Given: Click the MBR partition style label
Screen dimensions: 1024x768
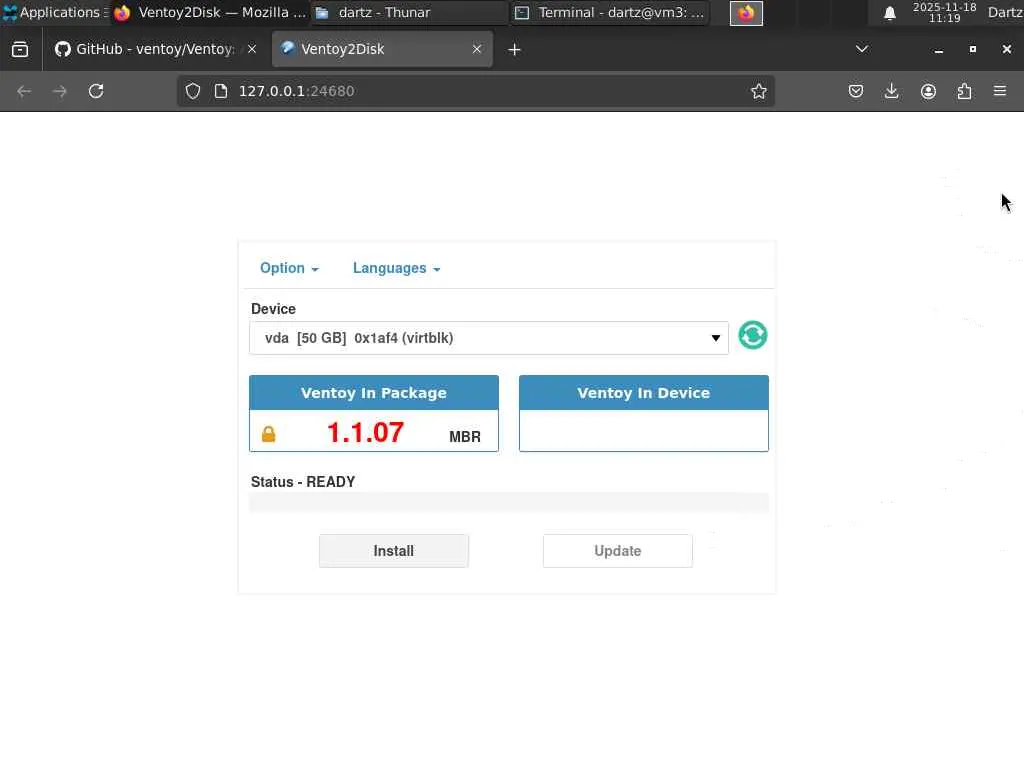Looking at the screenshot, I should pyautogui.click(x=465, y=437).
